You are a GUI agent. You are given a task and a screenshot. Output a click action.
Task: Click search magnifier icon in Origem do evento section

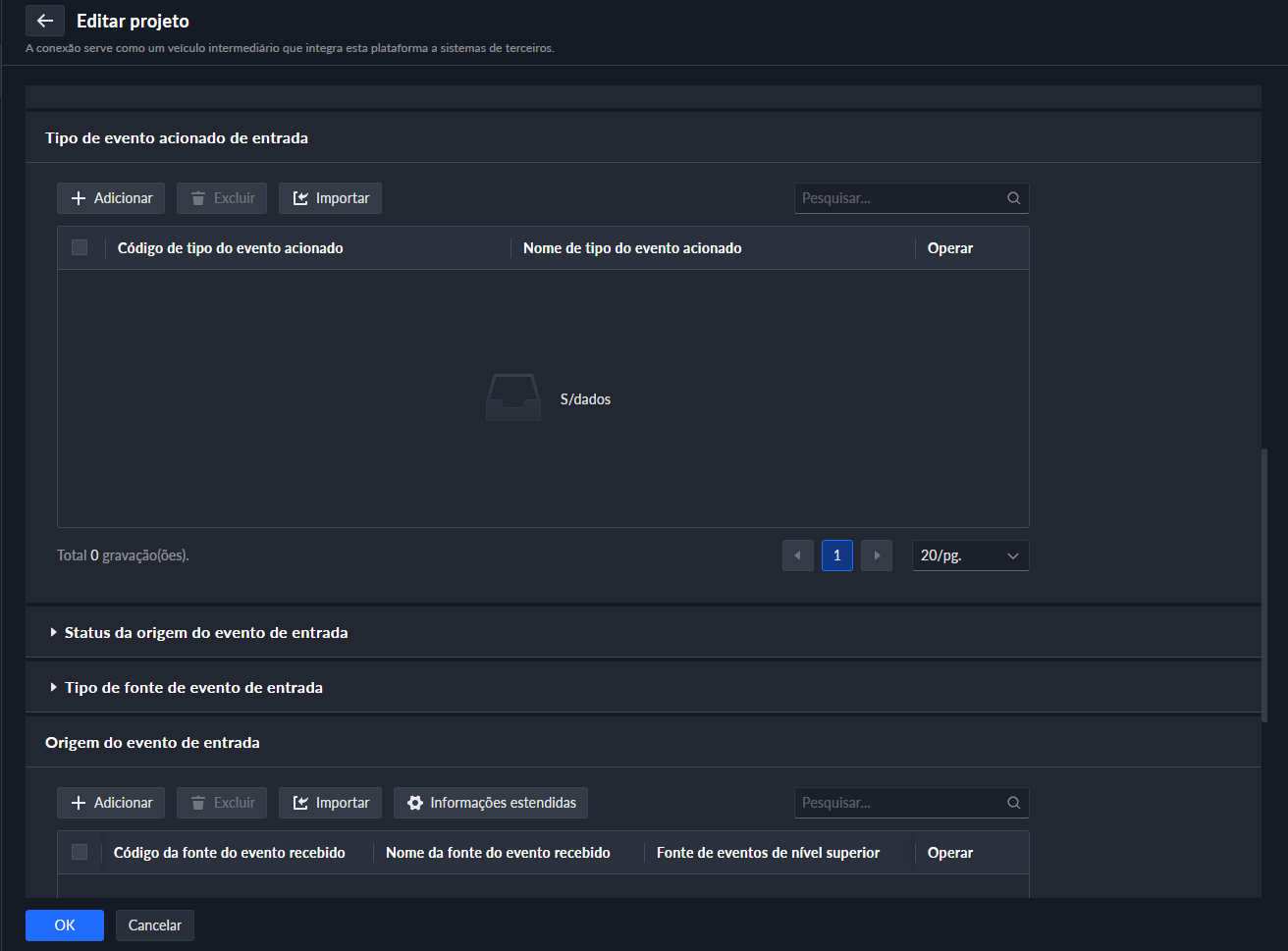pyautogui.click(x=1013, y=803)
